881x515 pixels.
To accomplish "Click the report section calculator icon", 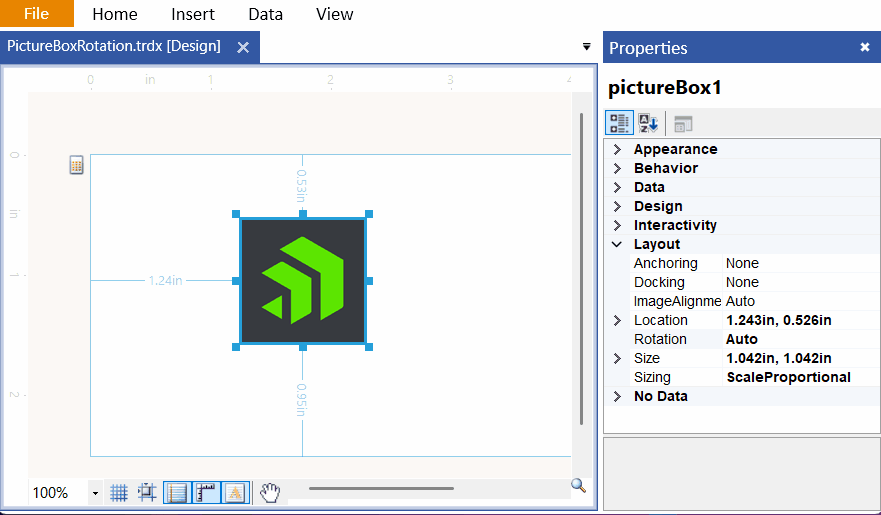I will click(76, 165).
